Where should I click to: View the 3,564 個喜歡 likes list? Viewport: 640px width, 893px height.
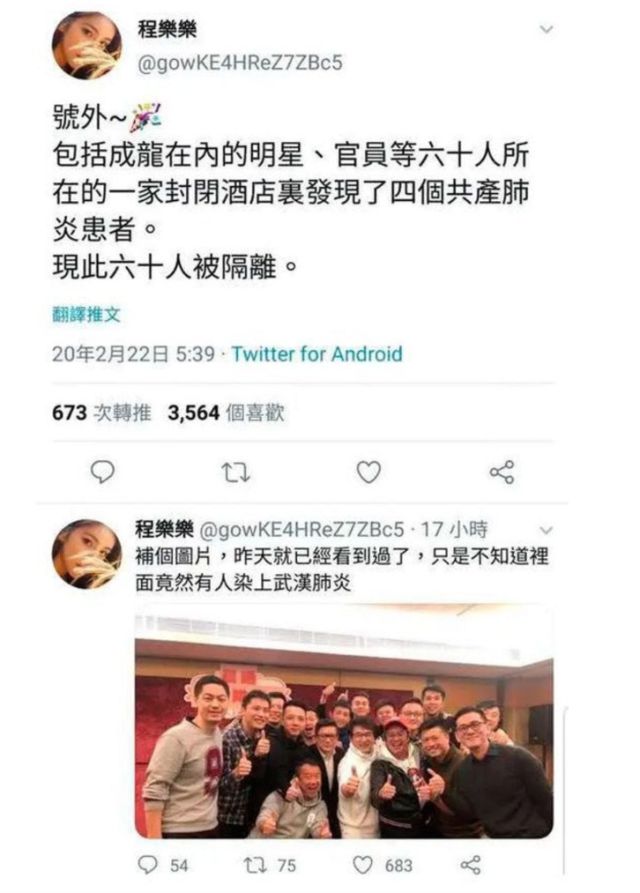pos(225,412)
